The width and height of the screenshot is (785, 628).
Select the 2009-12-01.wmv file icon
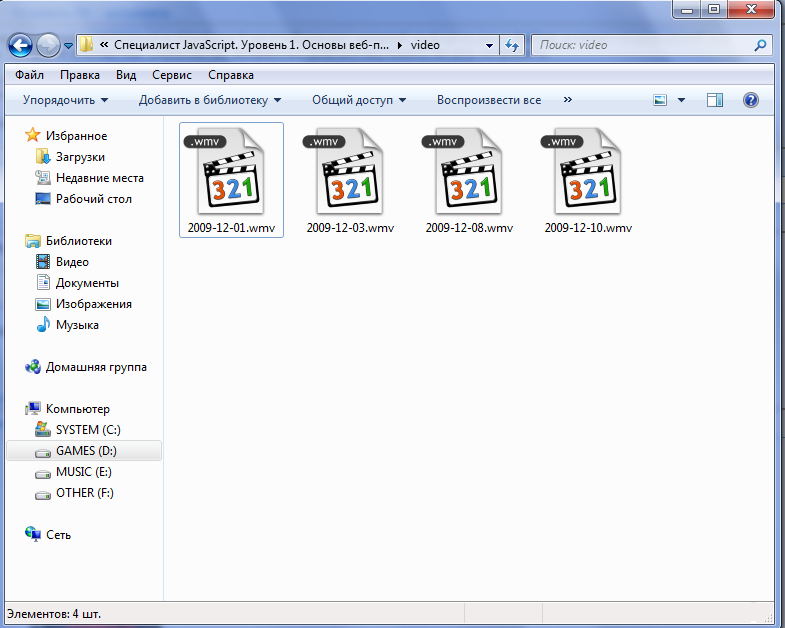click(231, 171)
